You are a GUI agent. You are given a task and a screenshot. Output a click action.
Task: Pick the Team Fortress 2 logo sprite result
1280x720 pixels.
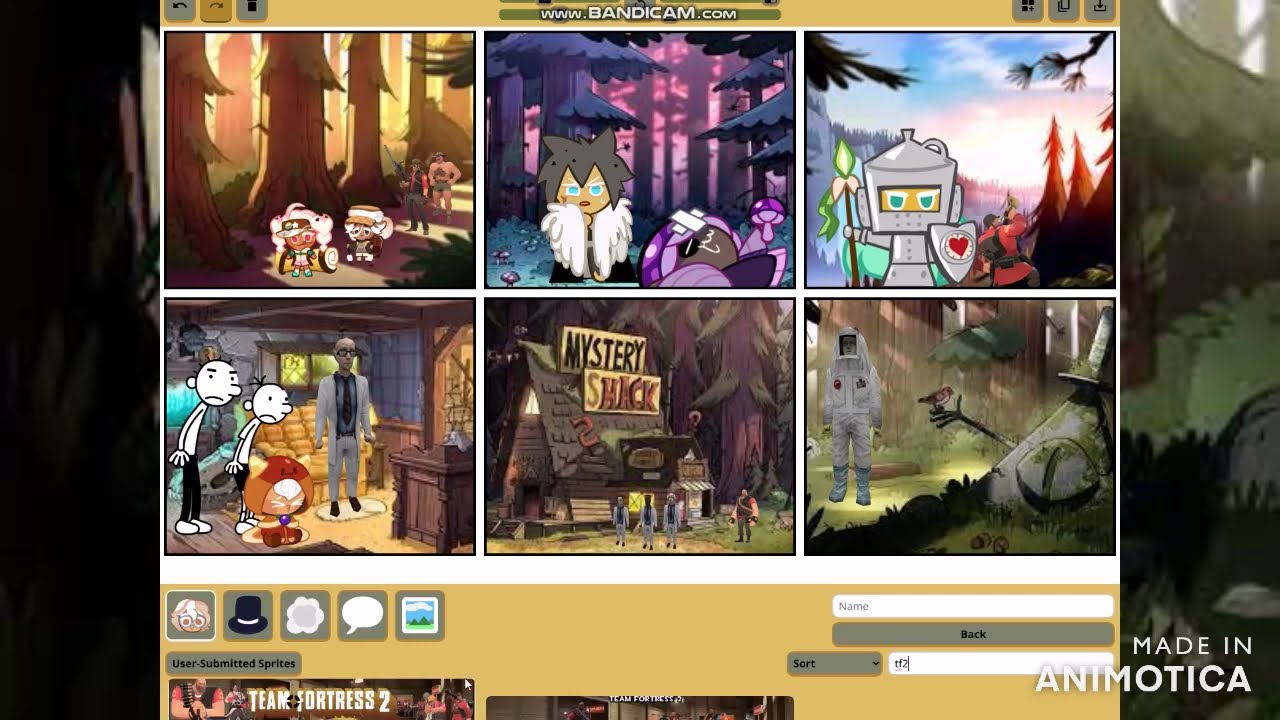point(321,700)
